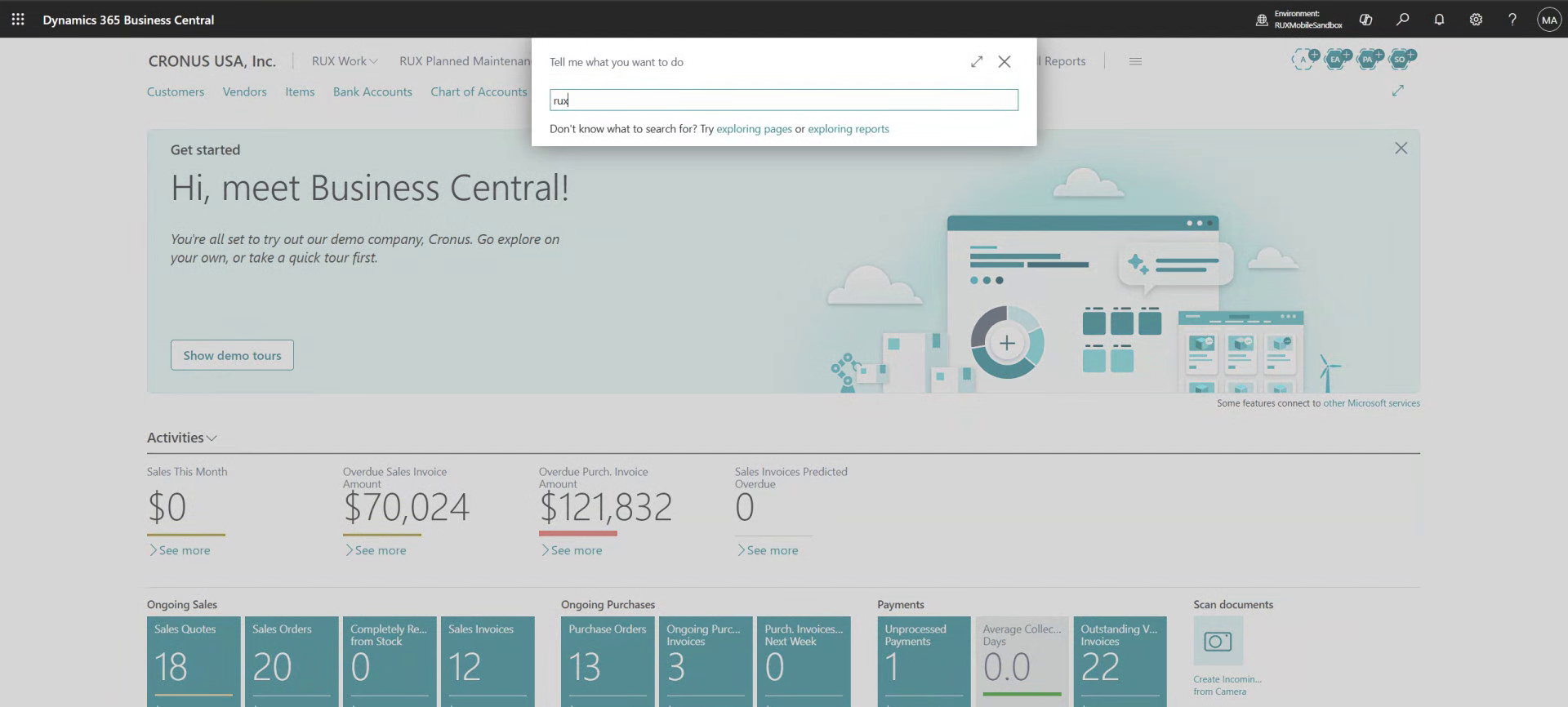Open the Customers list
The image size is (1568, 707).
[x=176, y=91]
